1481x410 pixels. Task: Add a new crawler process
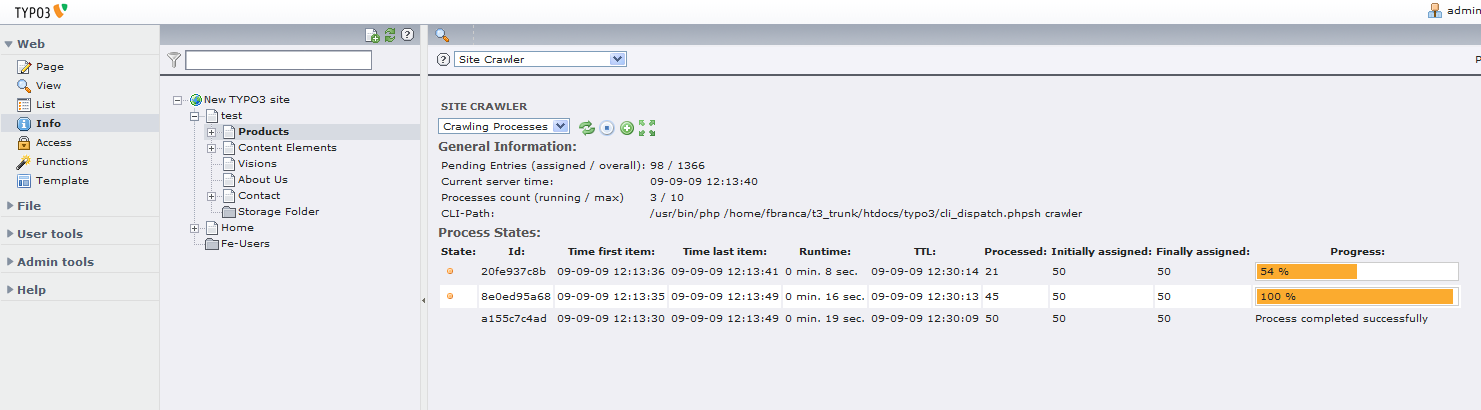(627, 127)
